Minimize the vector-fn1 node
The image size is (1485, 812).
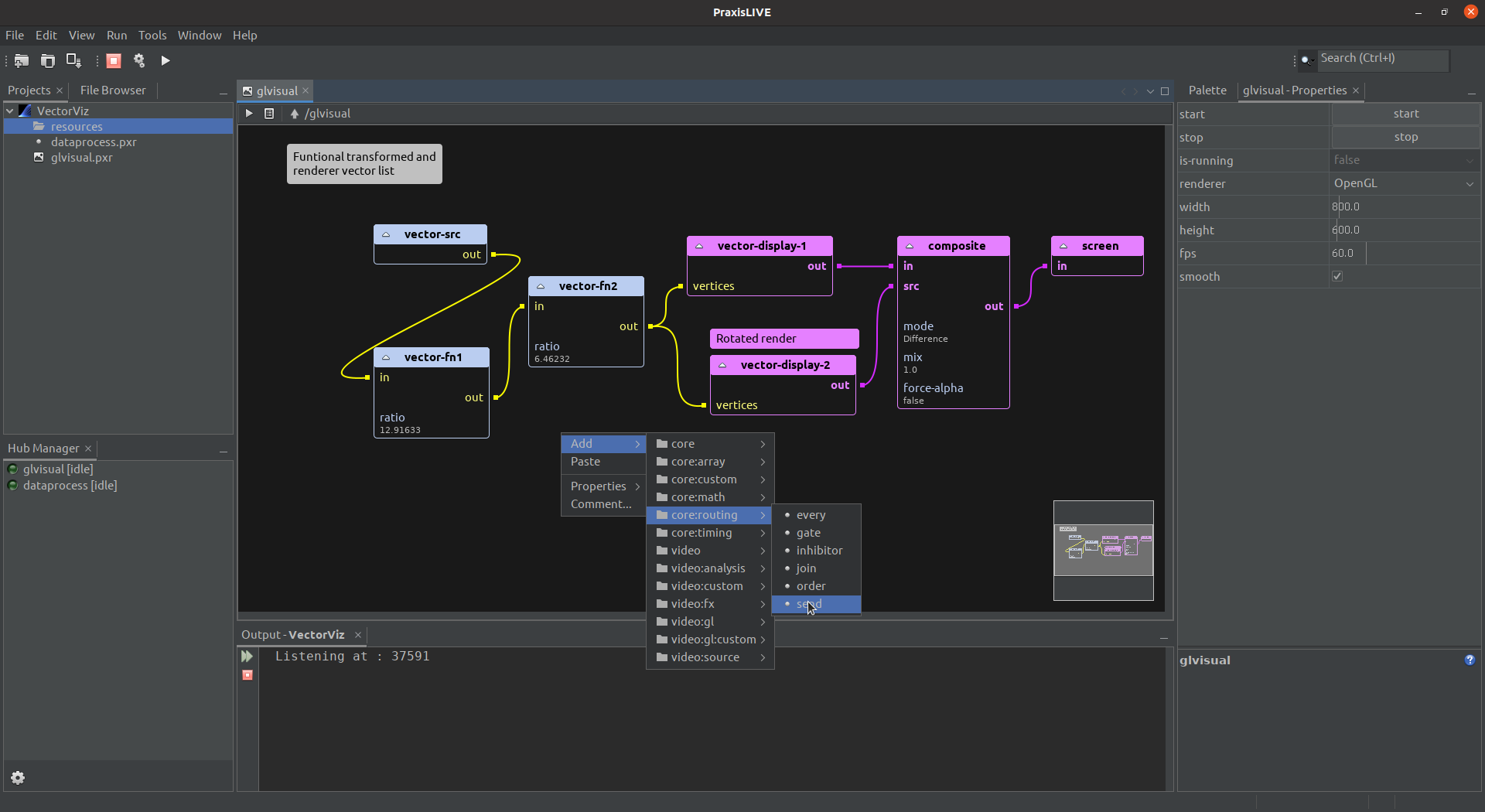pyautogui.click(x=386, y=357)
